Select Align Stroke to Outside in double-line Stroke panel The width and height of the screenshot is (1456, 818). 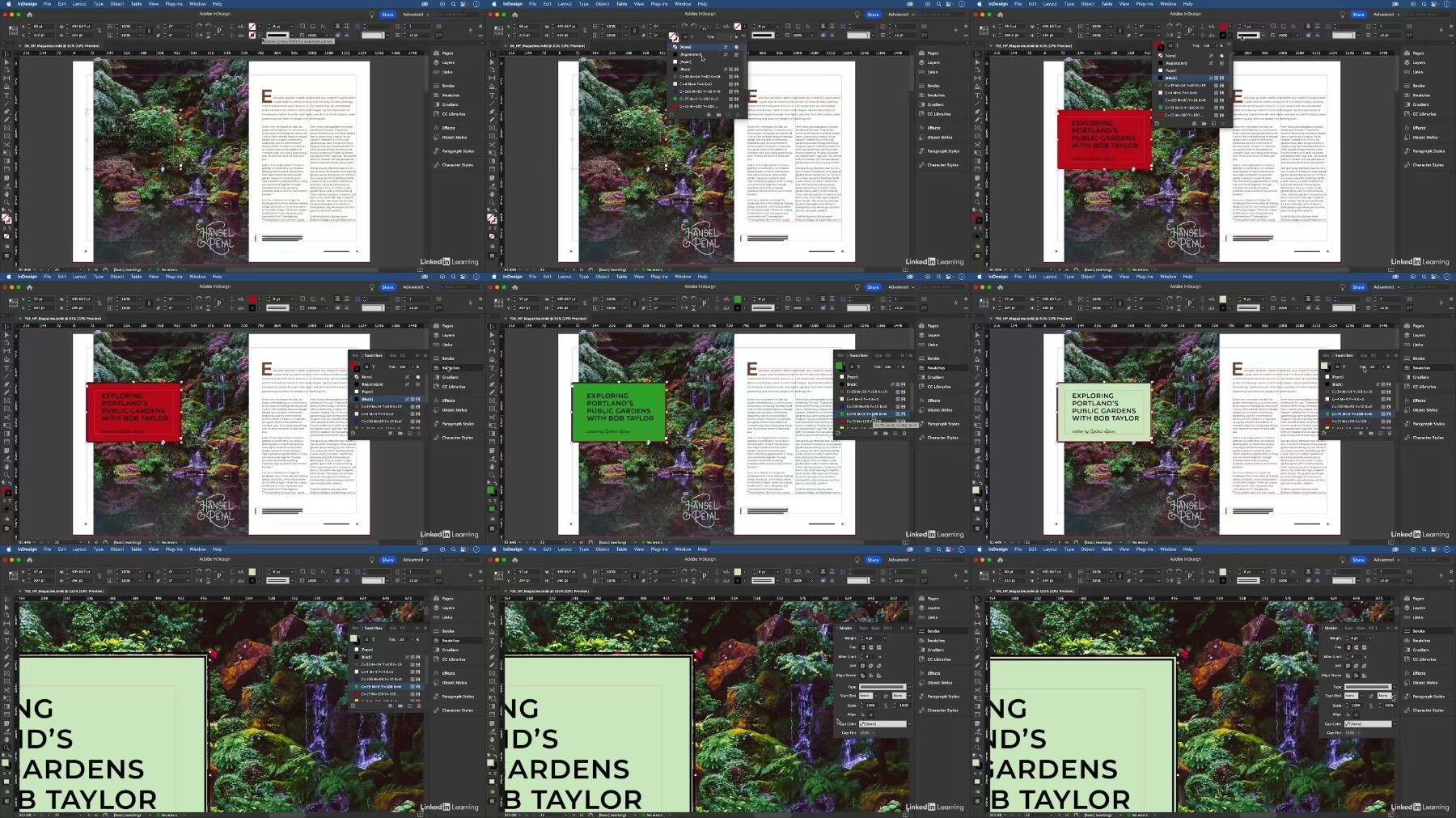click(1364, 676)
